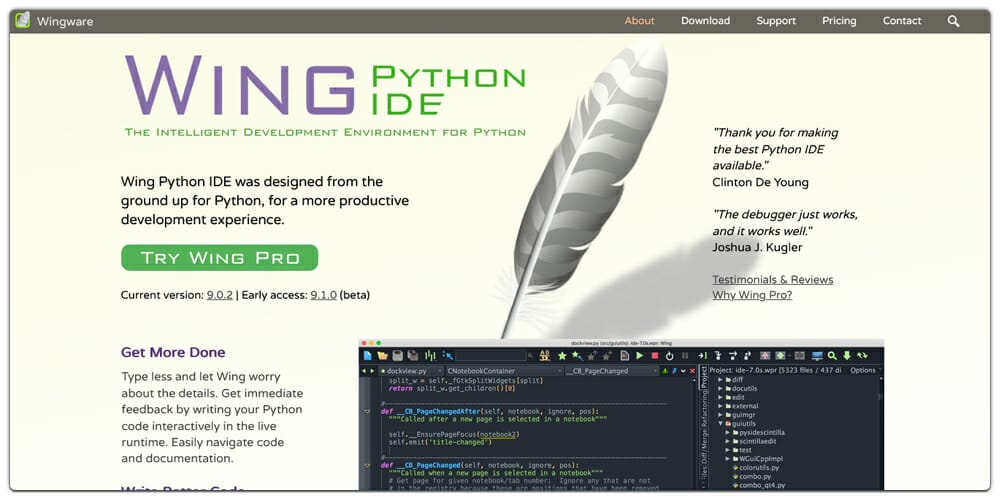Open the Why Wing Pro? link
1000x500 pixels.
tap(752, 295)
